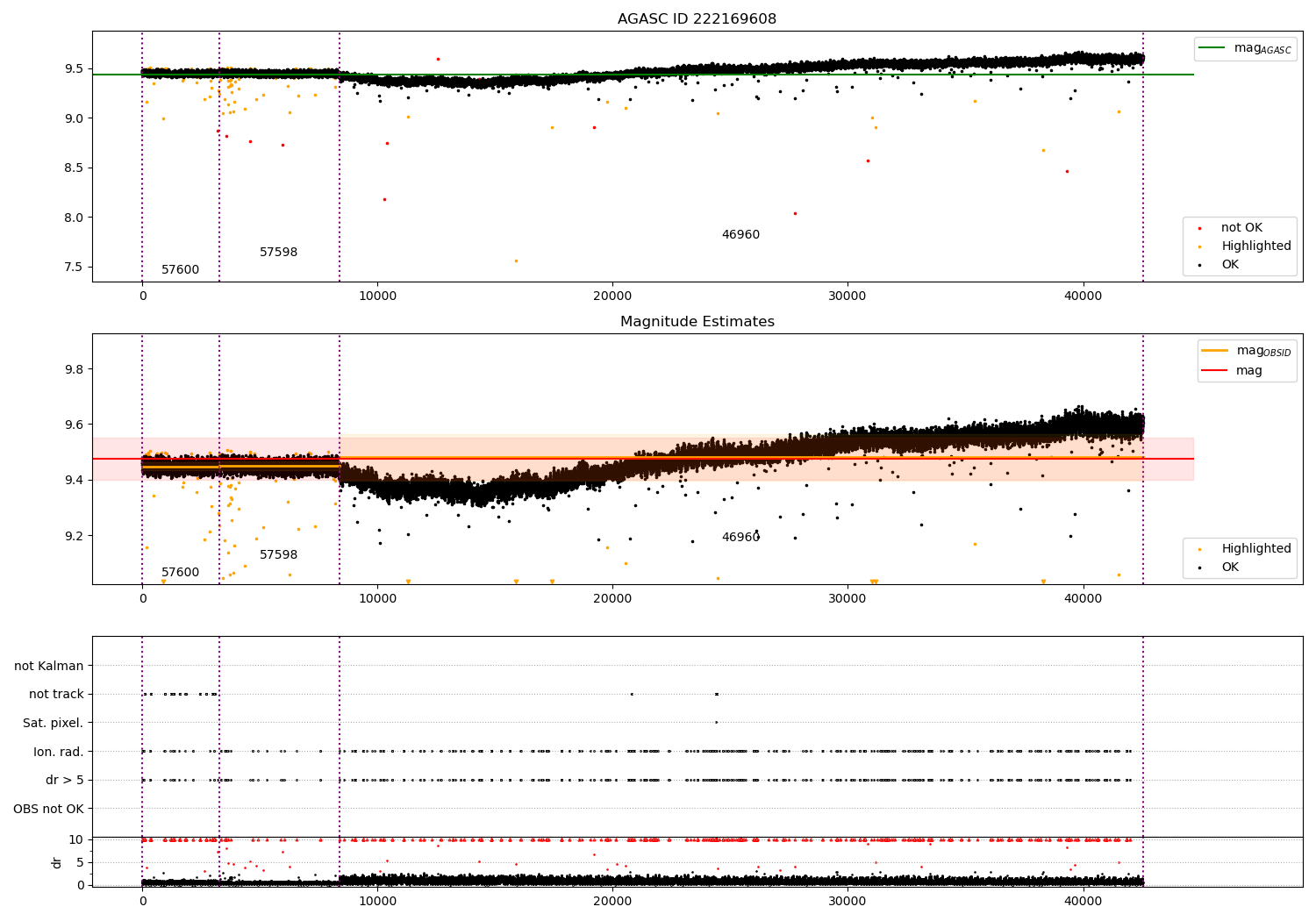The image size is (1316, 921).
Task: Click 'OK' legend entry in top plot
Action: click(1230, 265)
